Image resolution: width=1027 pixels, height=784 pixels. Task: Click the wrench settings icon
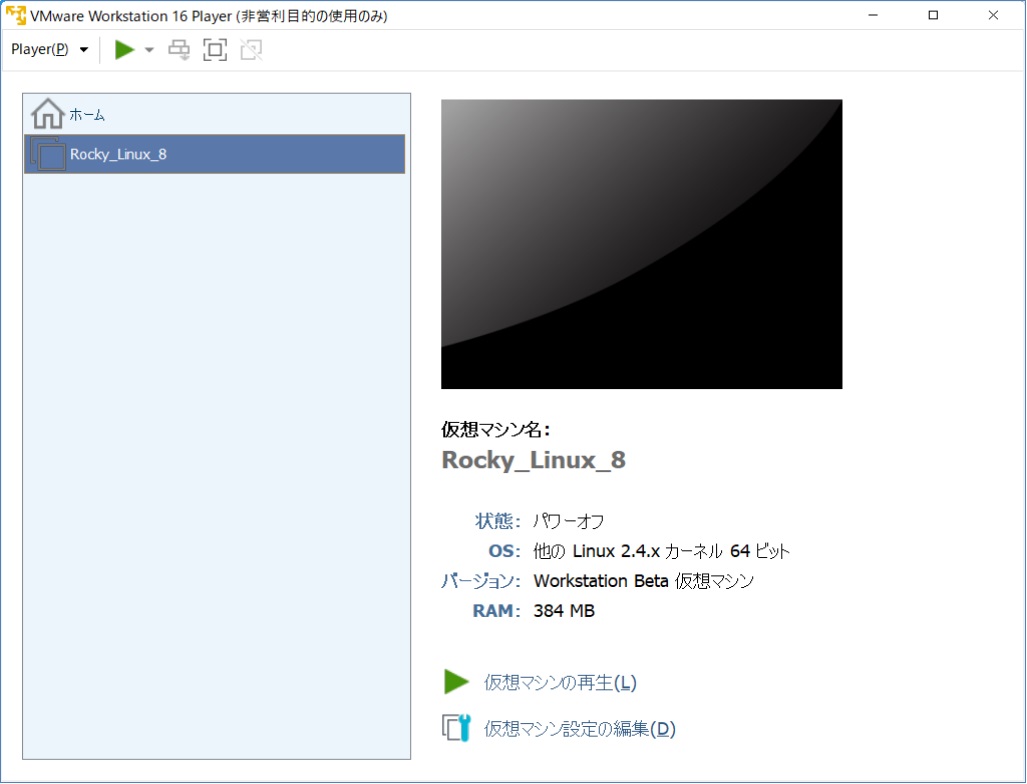(x=457, y=728)
